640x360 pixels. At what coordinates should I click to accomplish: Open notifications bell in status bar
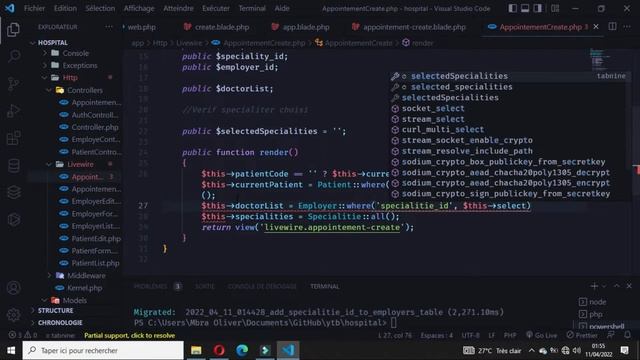pos(627,335)
